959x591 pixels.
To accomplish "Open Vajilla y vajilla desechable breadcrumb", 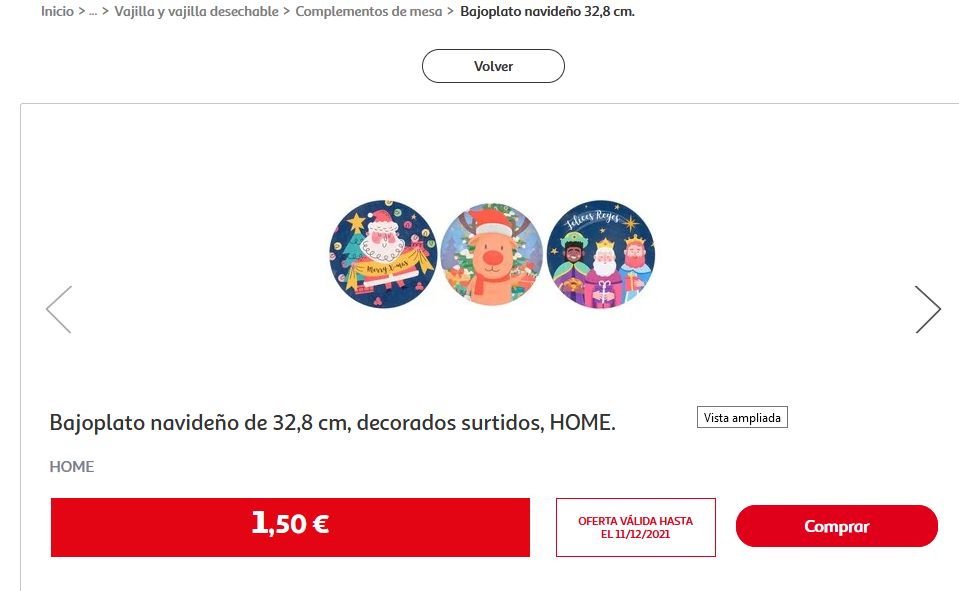I will (196, 11).
